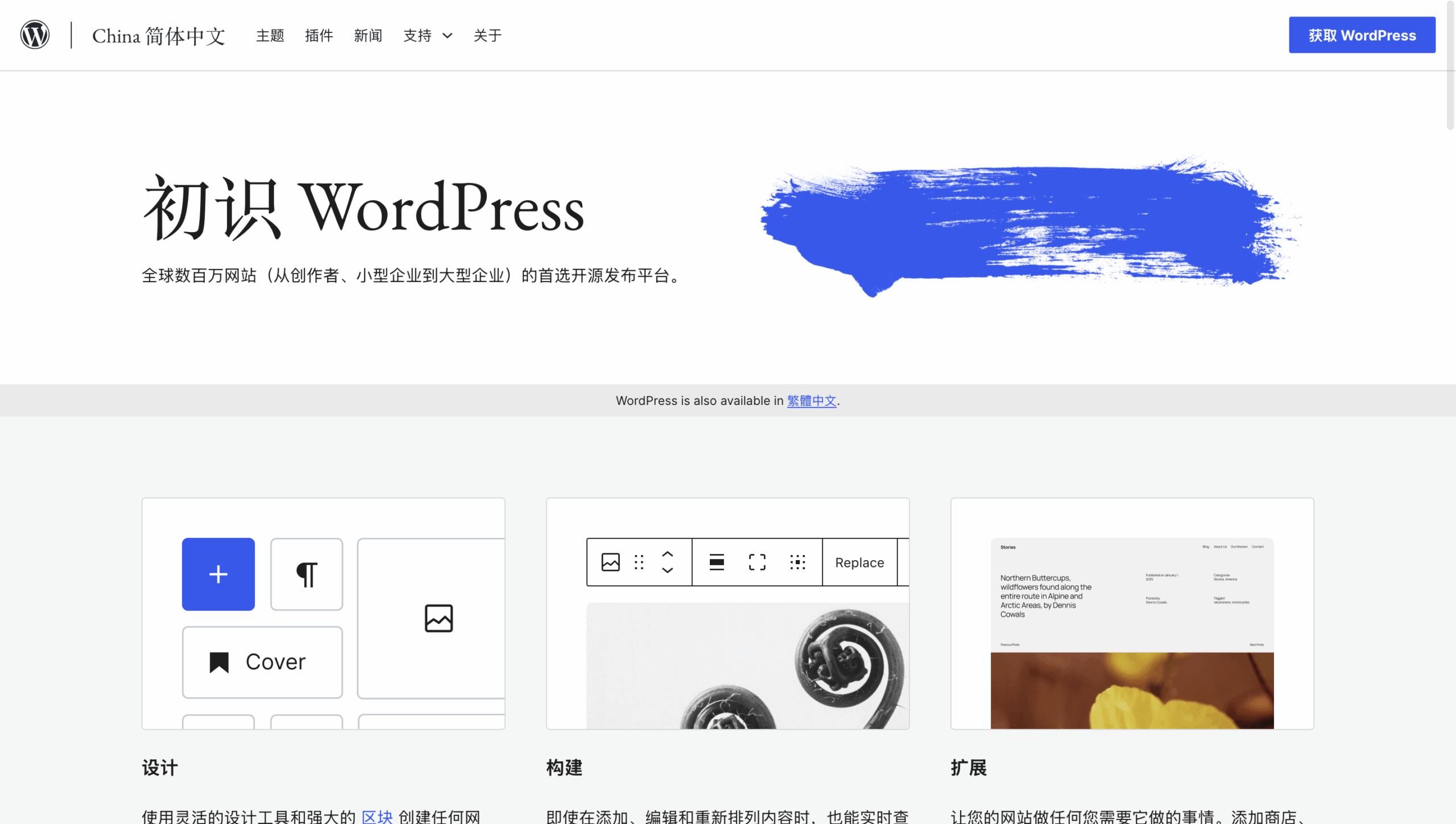This screenshot has width=1456, height=824.
Task: Click the Cover bookmark block
Action: [x=262, y=662]
